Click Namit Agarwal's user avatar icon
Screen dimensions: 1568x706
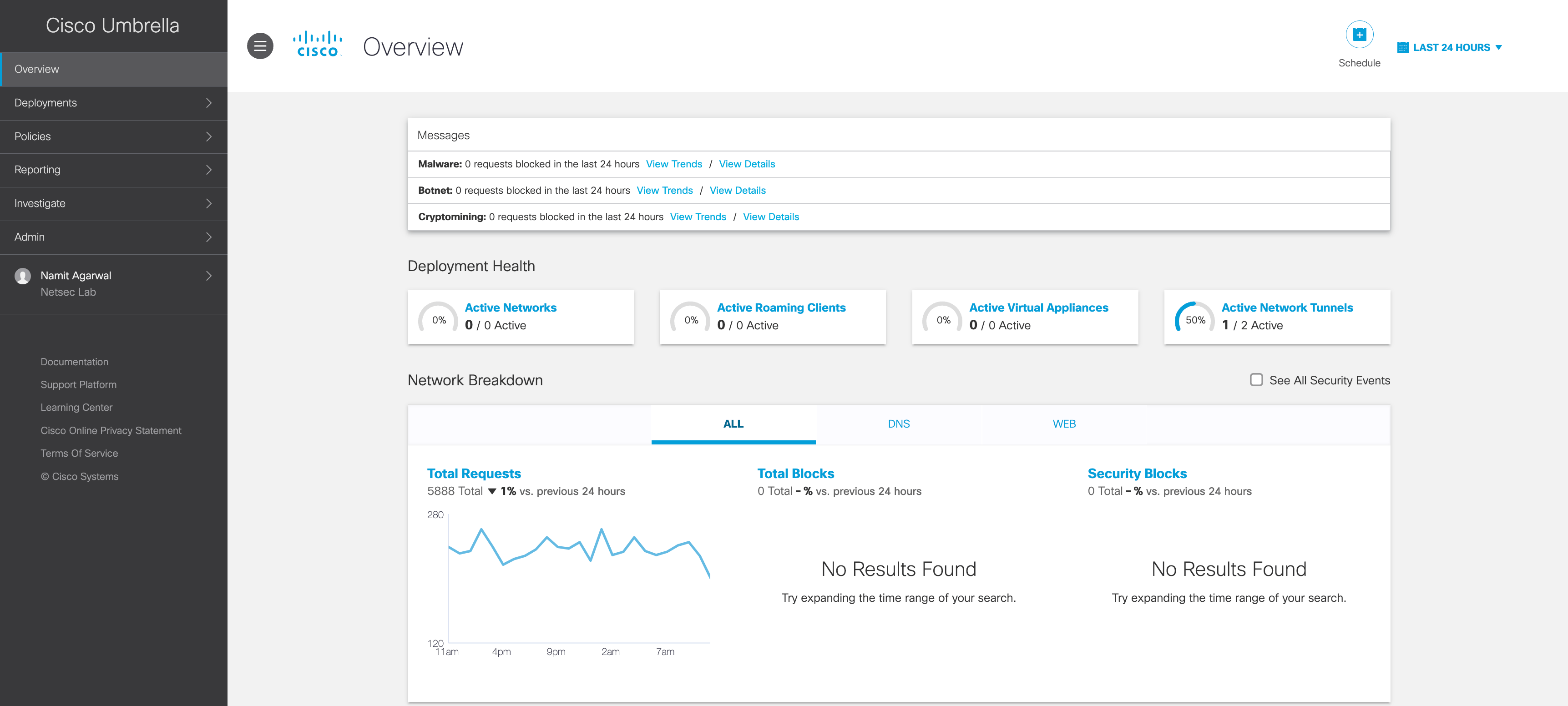23,276
